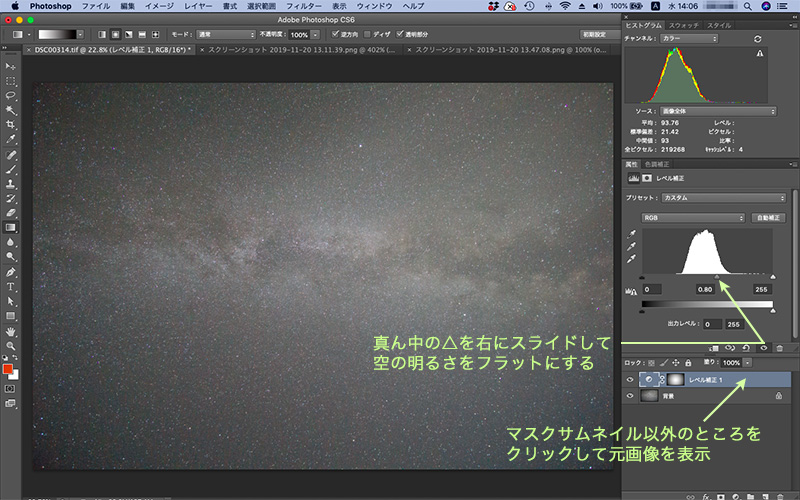The width and height of the screenshot is (800, 500).
Task: Hide the レベル補正 1 layer eye icon
Action: pos(630,380)
